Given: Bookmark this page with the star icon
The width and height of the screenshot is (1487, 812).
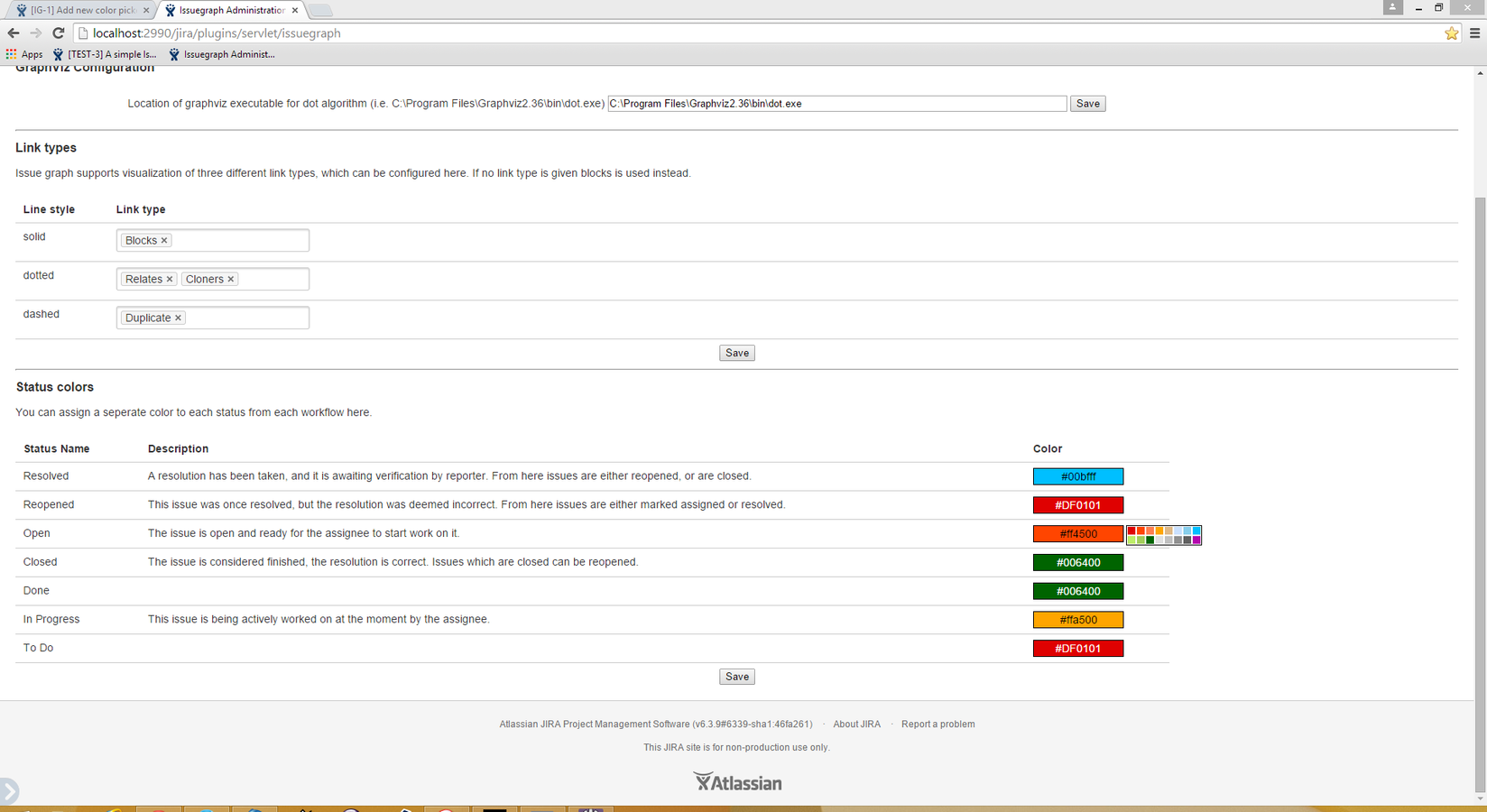Looking at the screenshot, I should click(1452, 33).
